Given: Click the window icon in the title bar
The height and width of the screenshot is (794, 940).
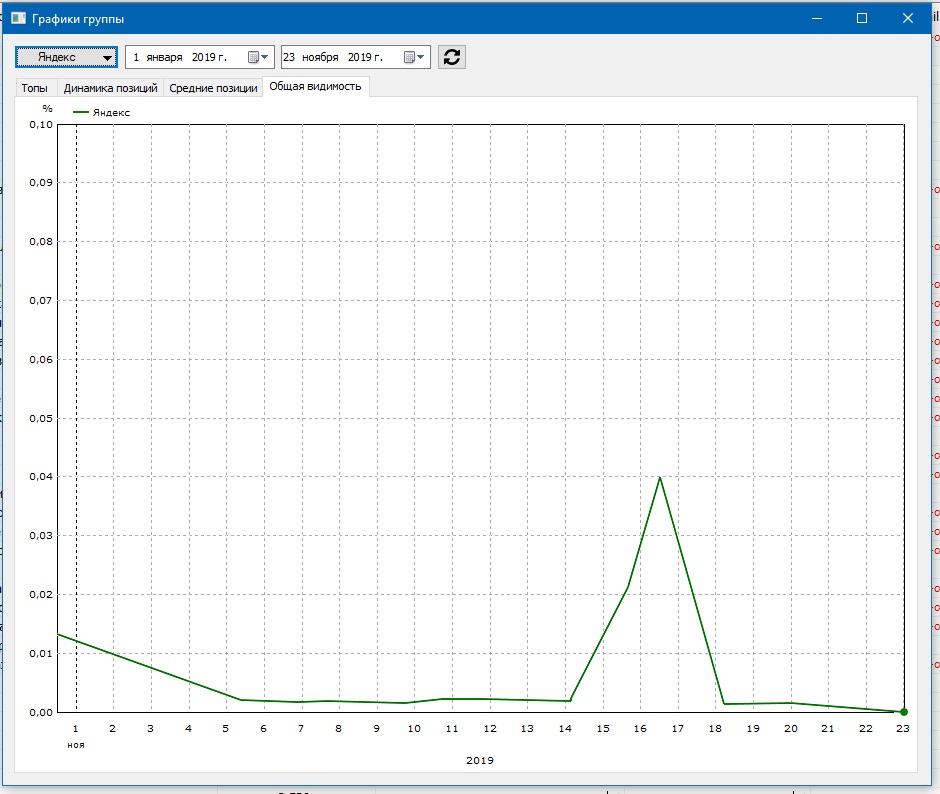Looking at the screenshot, I should tap(17, 19).
